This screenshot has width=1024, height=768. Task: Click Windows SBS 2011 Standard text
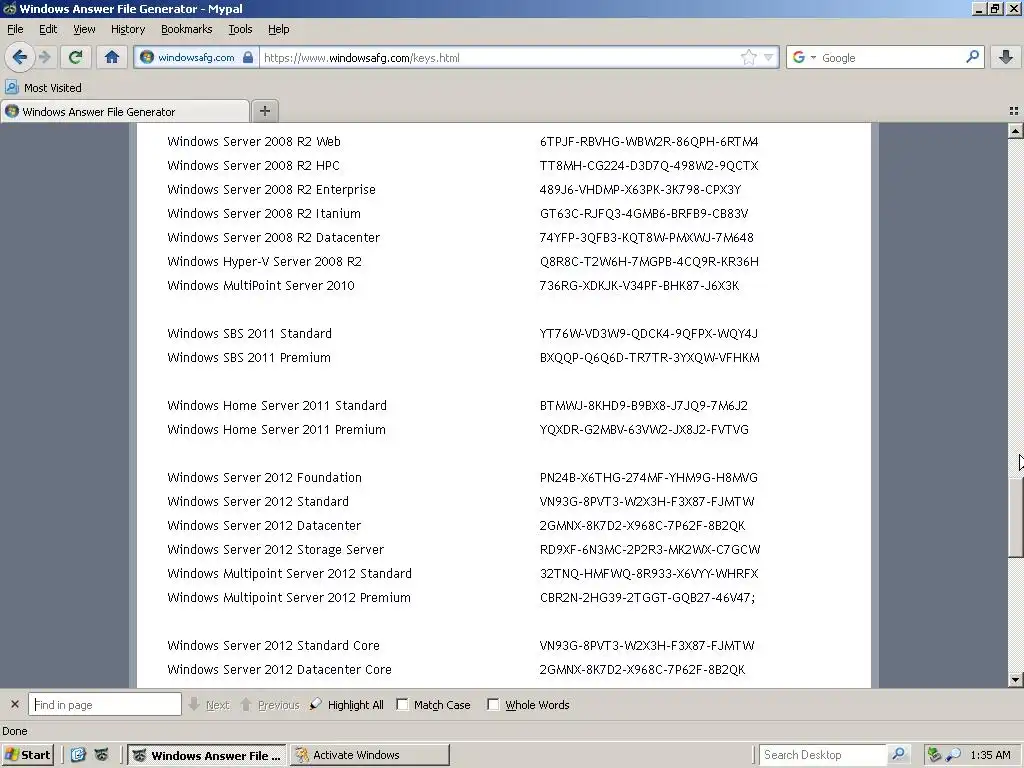click(x=249, y=334)
